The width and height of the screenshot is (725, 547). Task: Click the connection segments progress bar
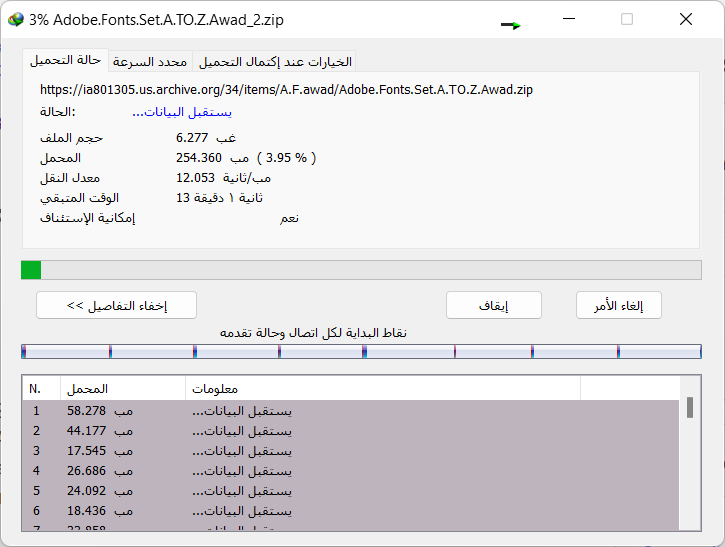pos(360,351)
